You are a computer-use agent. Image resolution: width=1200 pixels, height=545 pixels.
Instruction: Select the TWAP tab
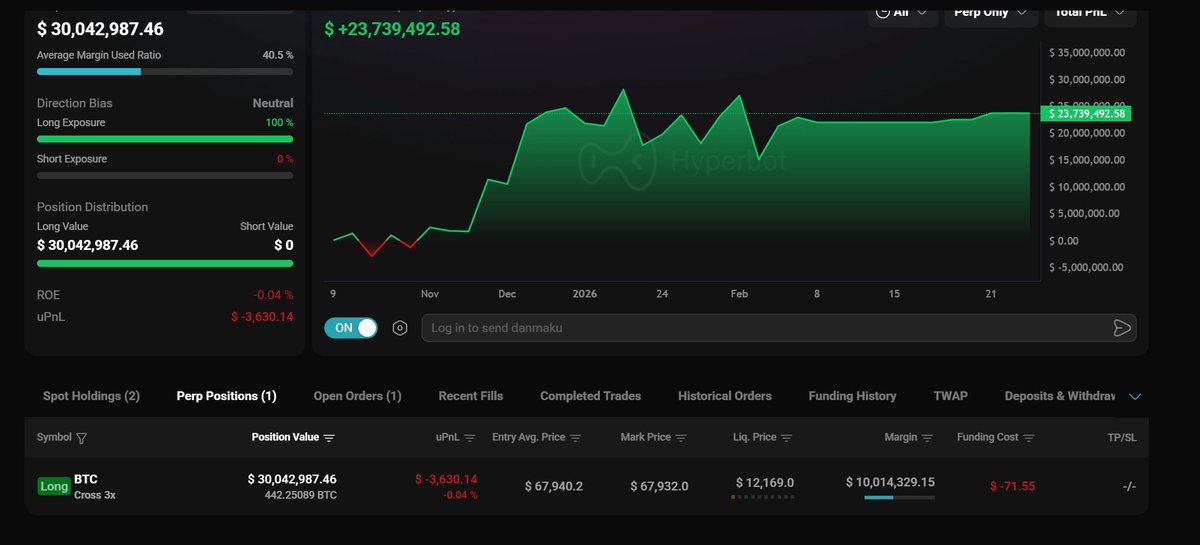950,396
